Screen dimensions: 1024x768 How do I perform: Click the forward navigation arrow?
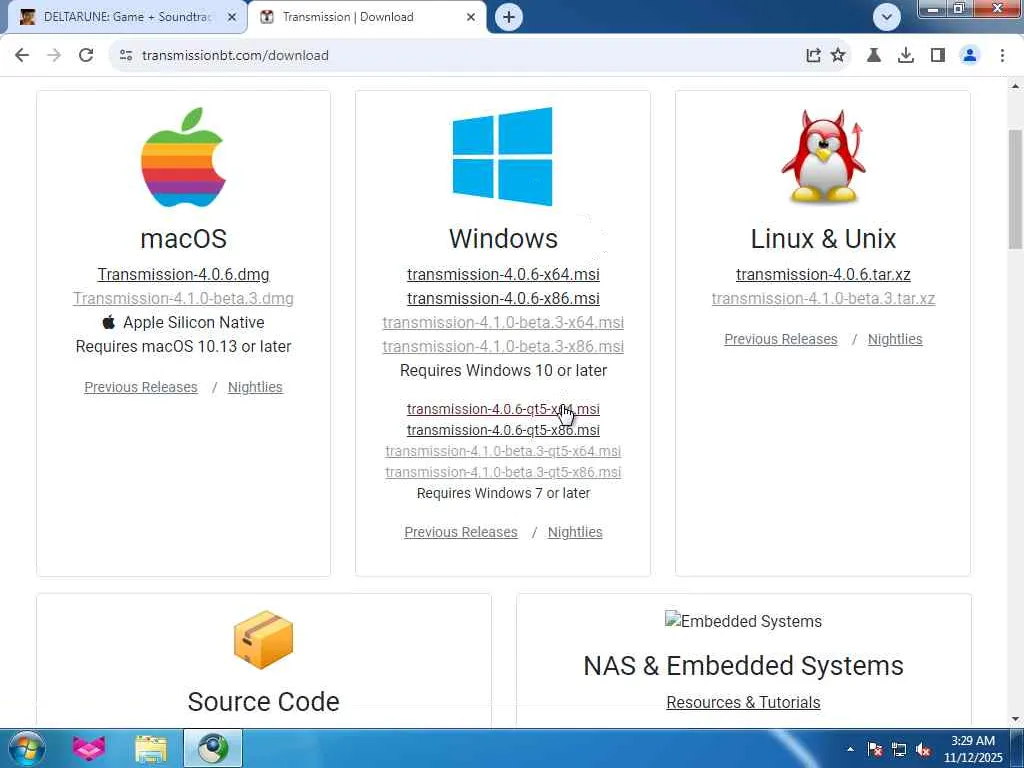[54, 56]
